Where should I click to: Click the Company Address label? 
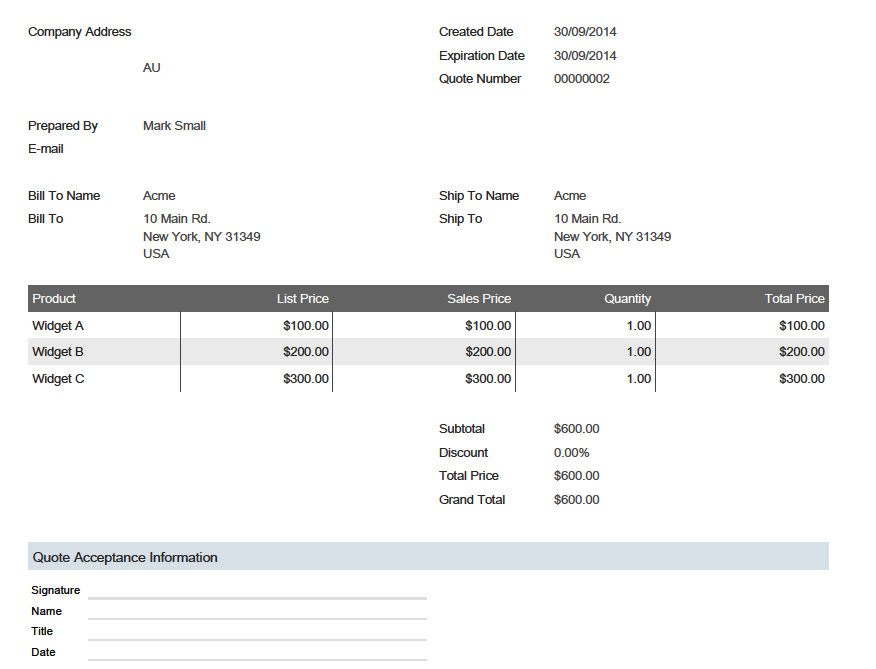pos(79,31)
